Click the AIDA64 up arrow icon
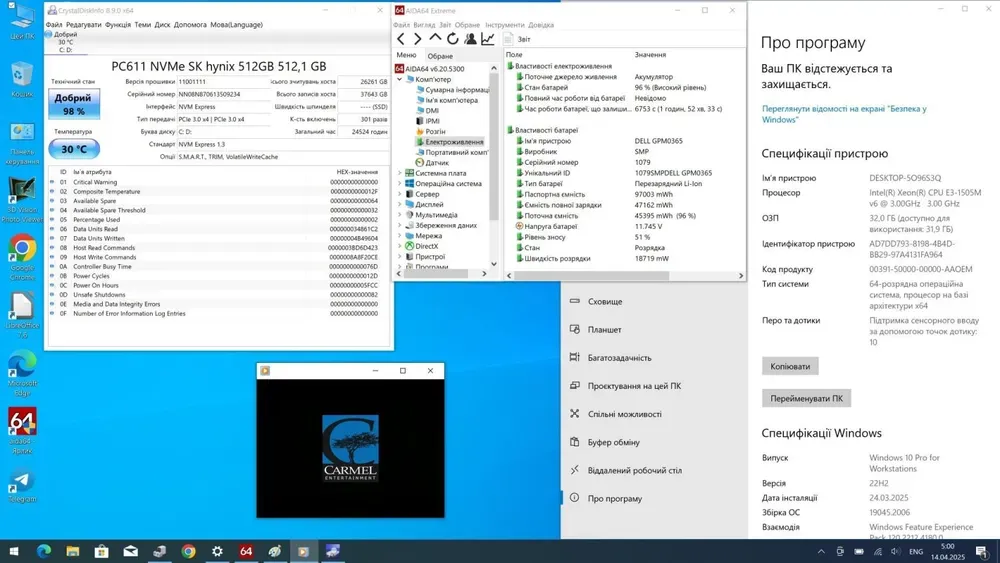 click(x=435, y=39)
